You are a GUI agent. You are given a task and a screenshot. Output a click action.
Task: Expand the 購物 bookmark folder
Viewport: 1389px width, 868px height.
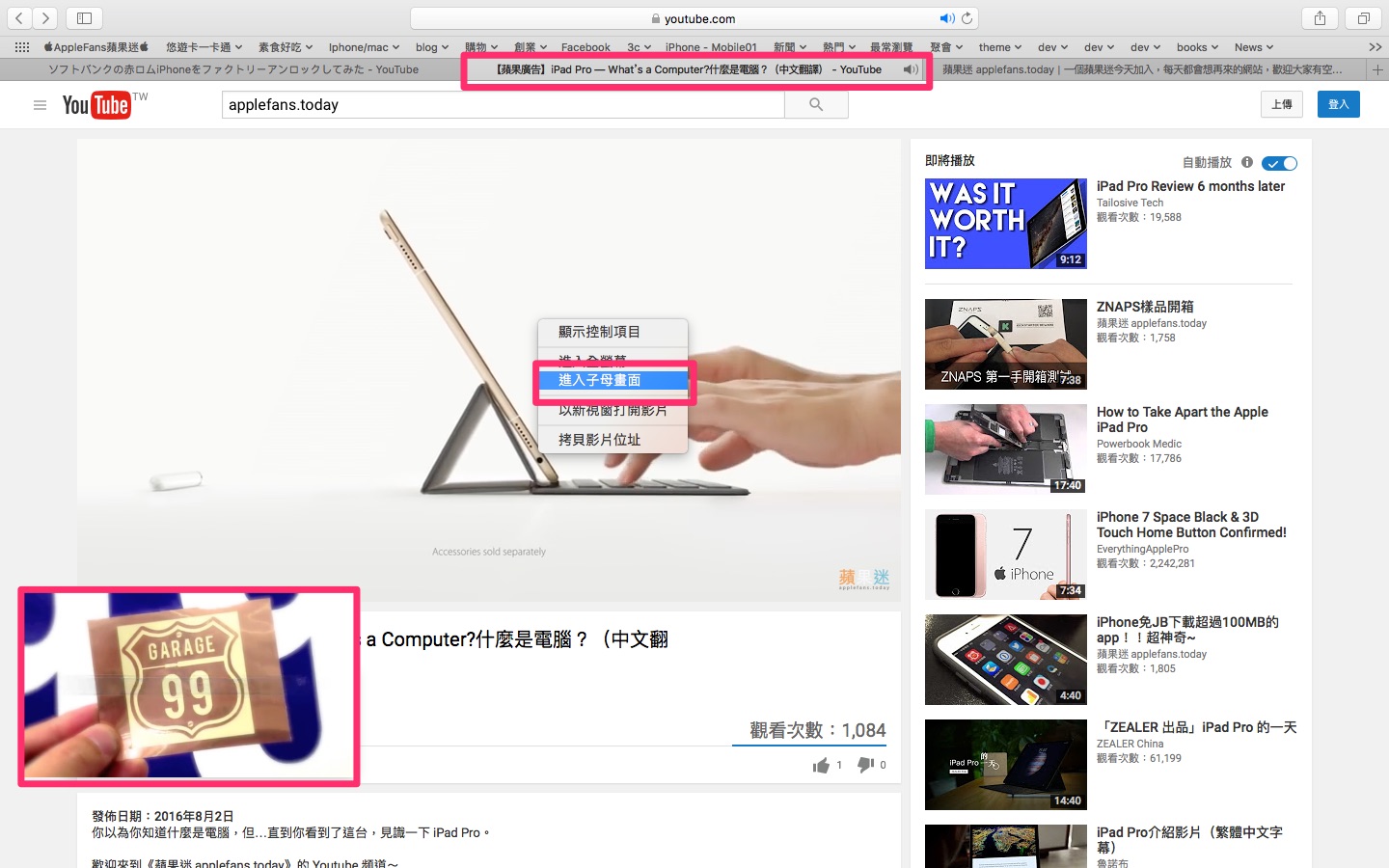pyautogui.click(x=481, y=46)
